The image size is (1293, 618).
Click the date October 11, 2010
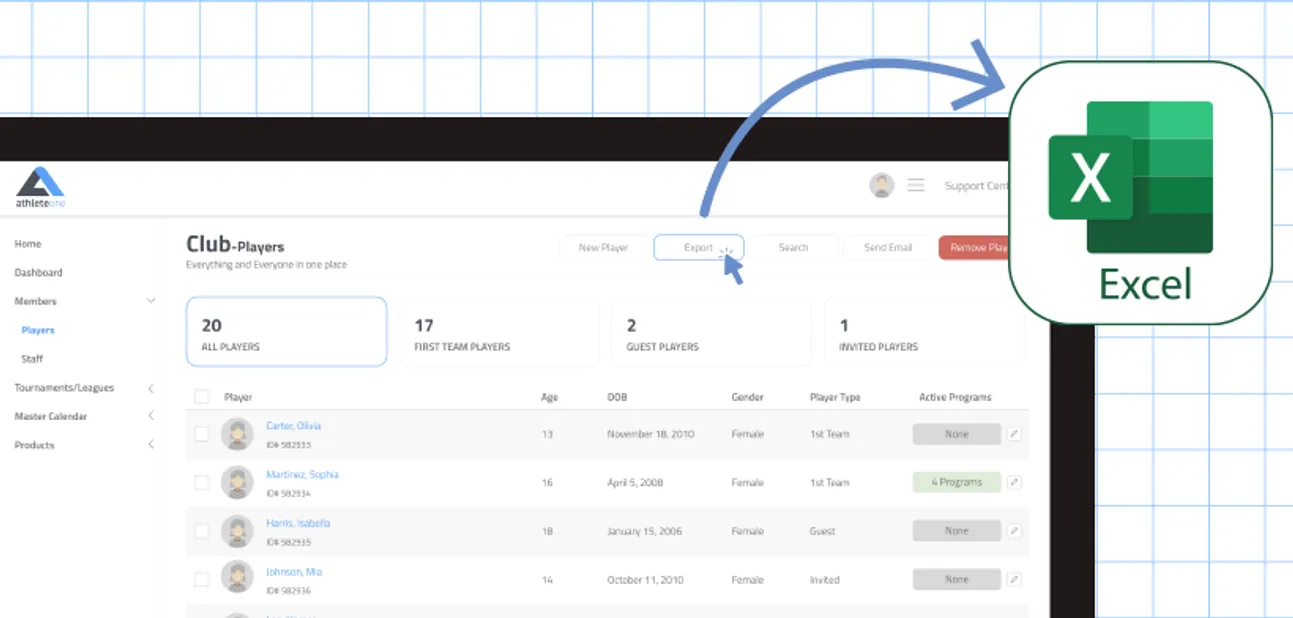(645, 579)
